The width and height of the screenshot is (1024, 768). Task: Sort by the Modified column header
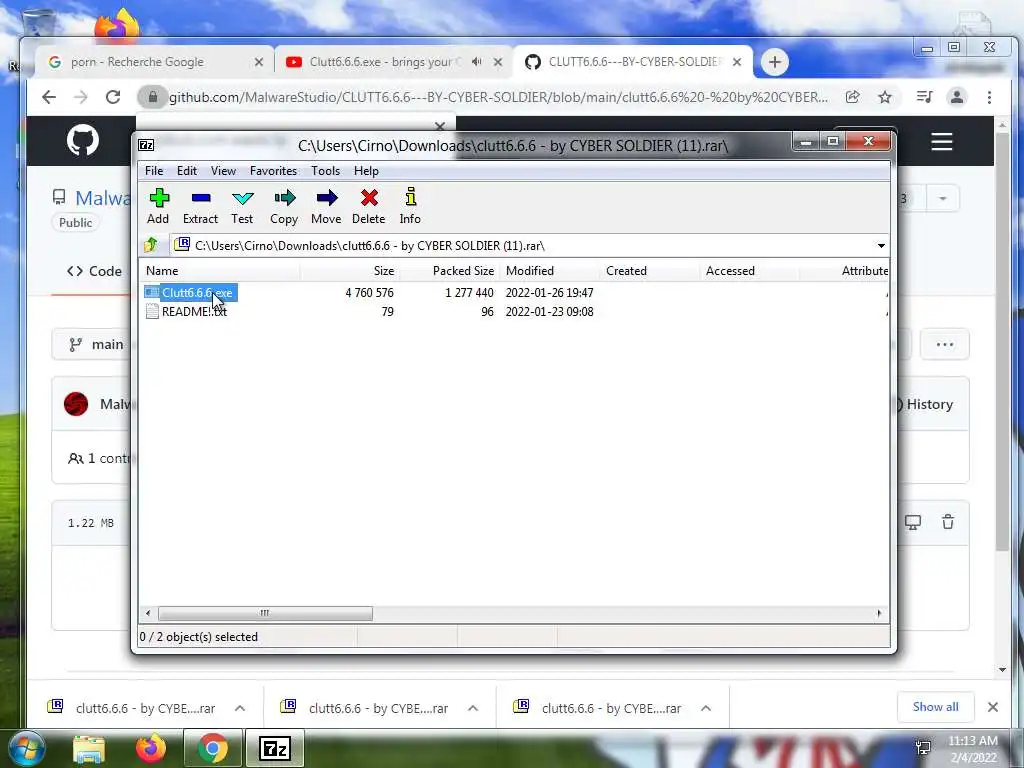click(x=549, y=270)
